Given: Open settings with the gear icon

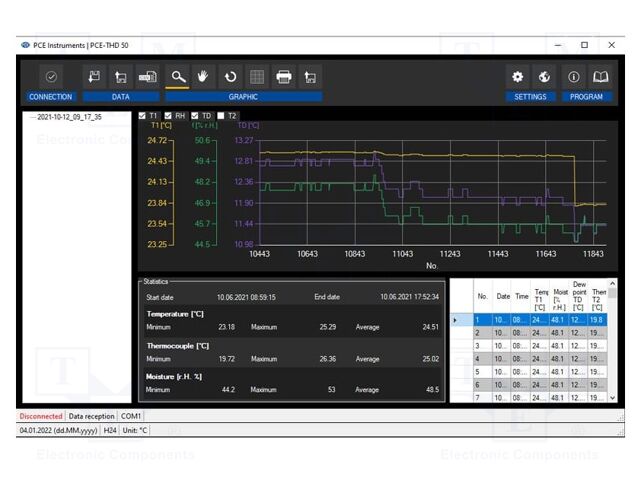Looking at the screenshot, I should click(x=517, y=76).
